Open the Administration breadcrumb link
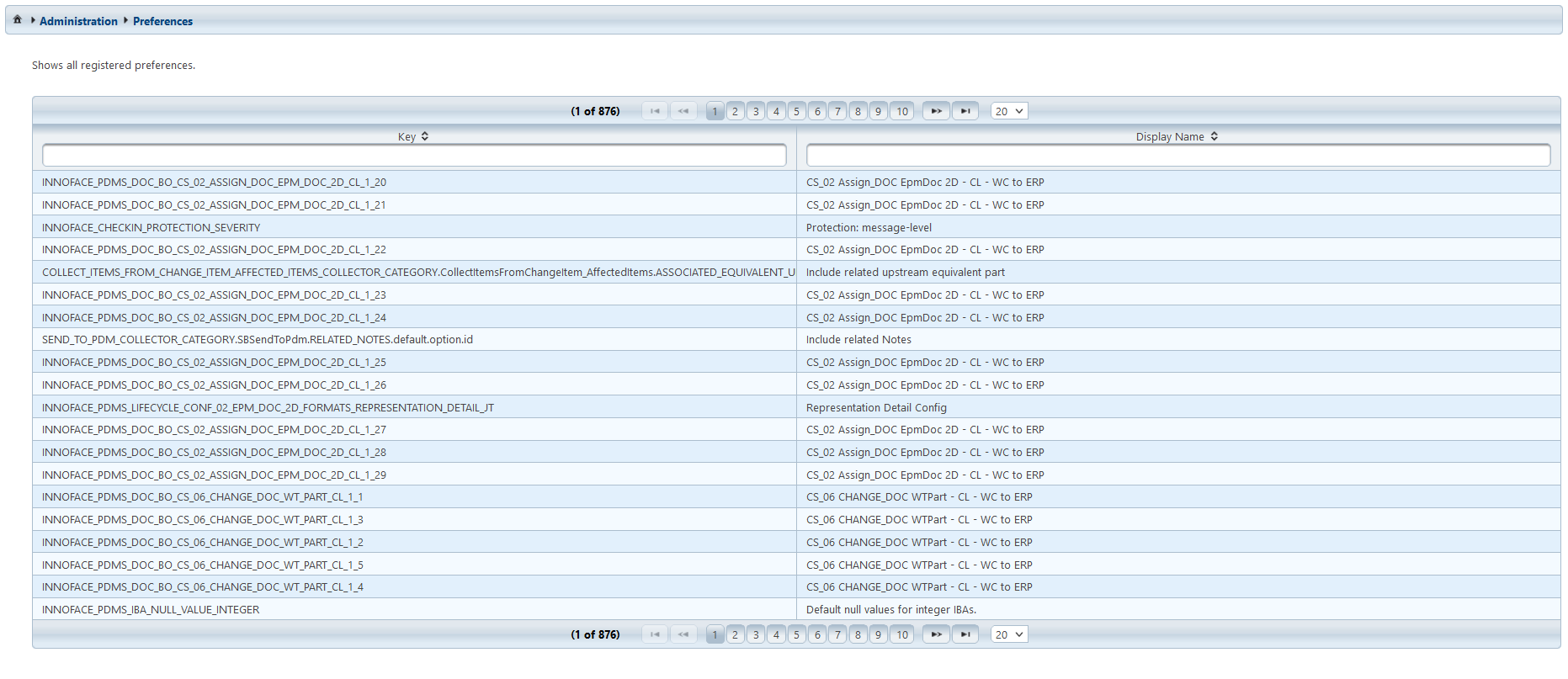The height and width of the screenshot is (679, 1568). (78, 21)
